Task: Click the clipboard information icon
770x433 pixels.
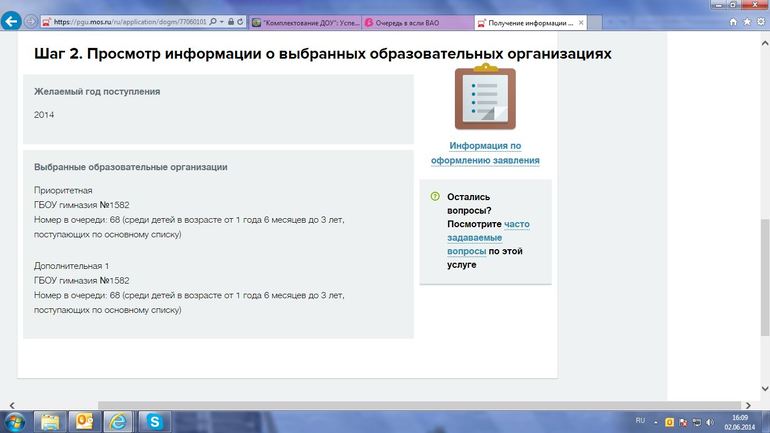Action: tap(485, 98)
